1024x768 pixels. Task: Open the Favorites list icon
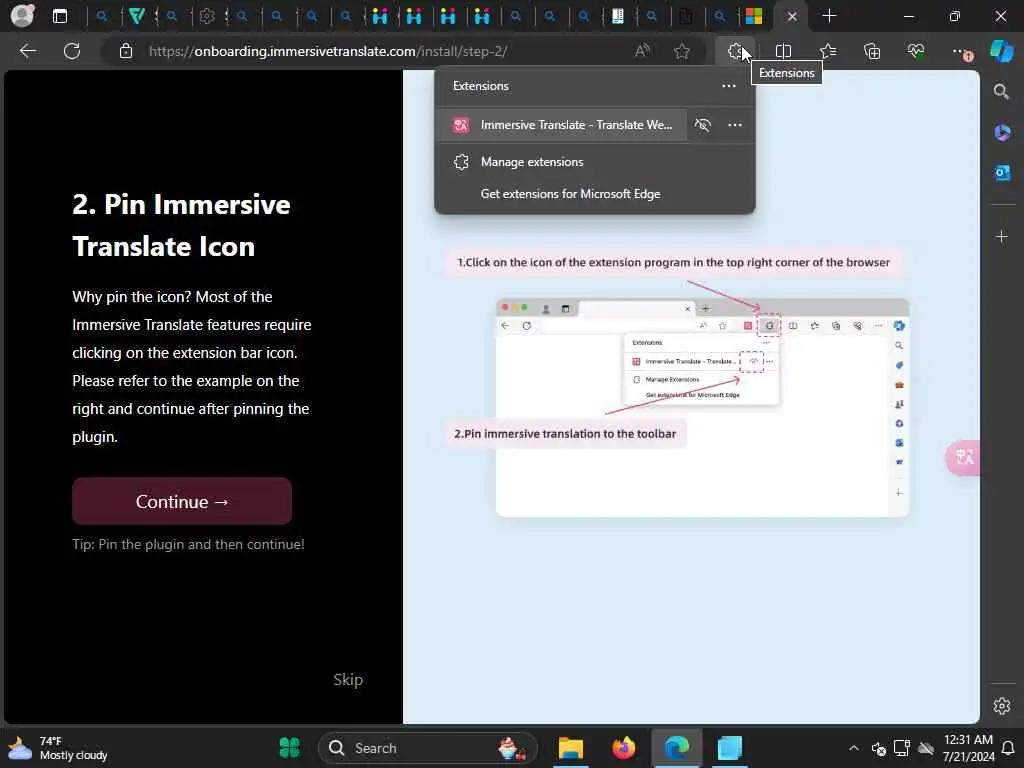click(828, 51)
